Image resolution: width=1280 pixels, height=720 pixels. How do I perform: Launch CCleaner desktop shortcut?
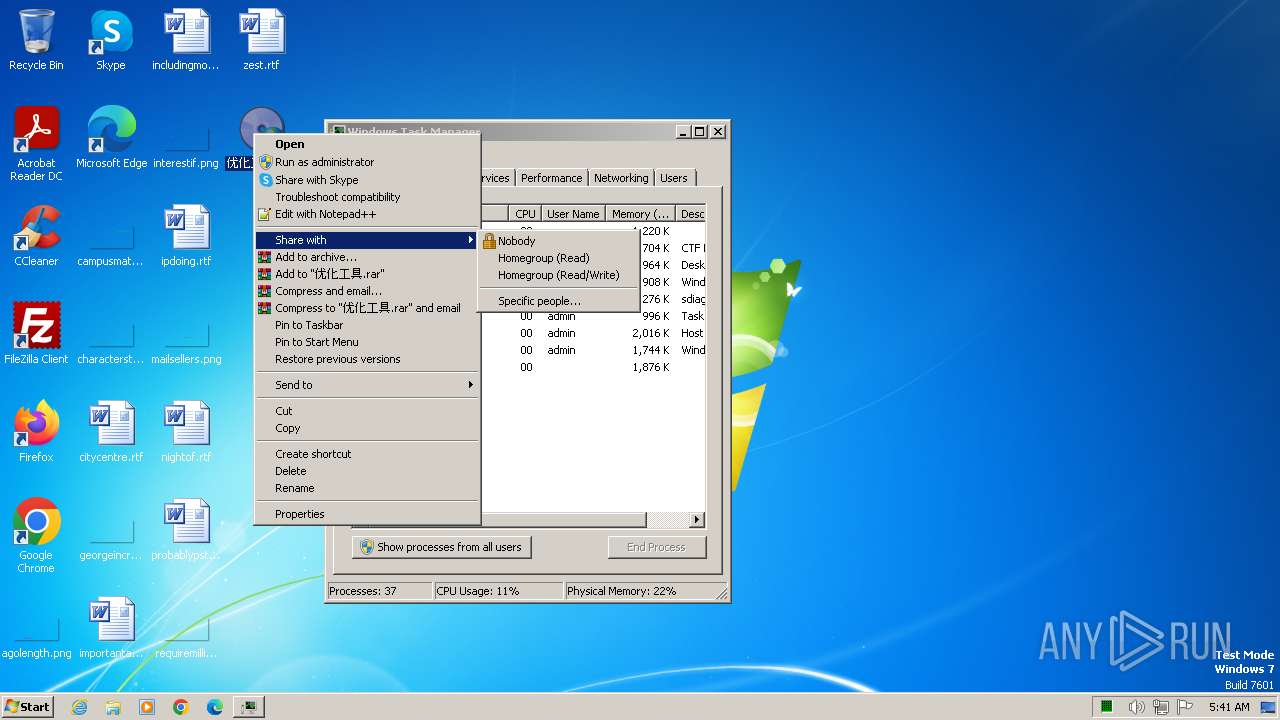[36, 236]
